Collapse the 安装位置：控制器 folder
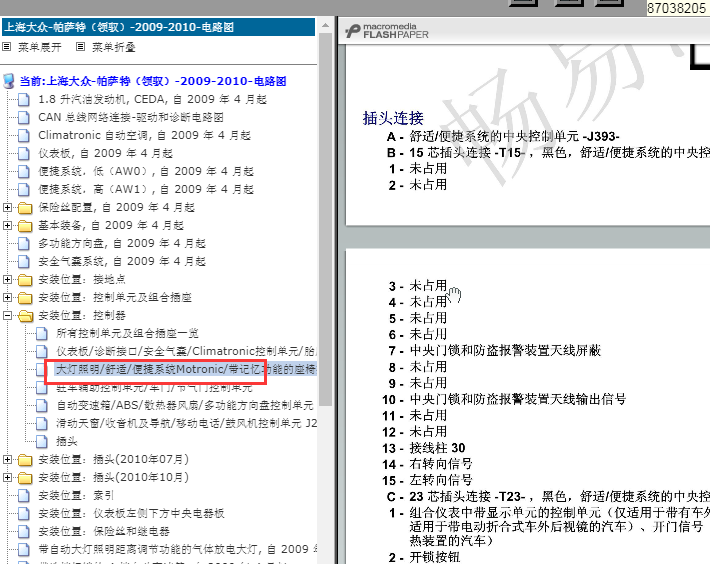 pos(7,315)
